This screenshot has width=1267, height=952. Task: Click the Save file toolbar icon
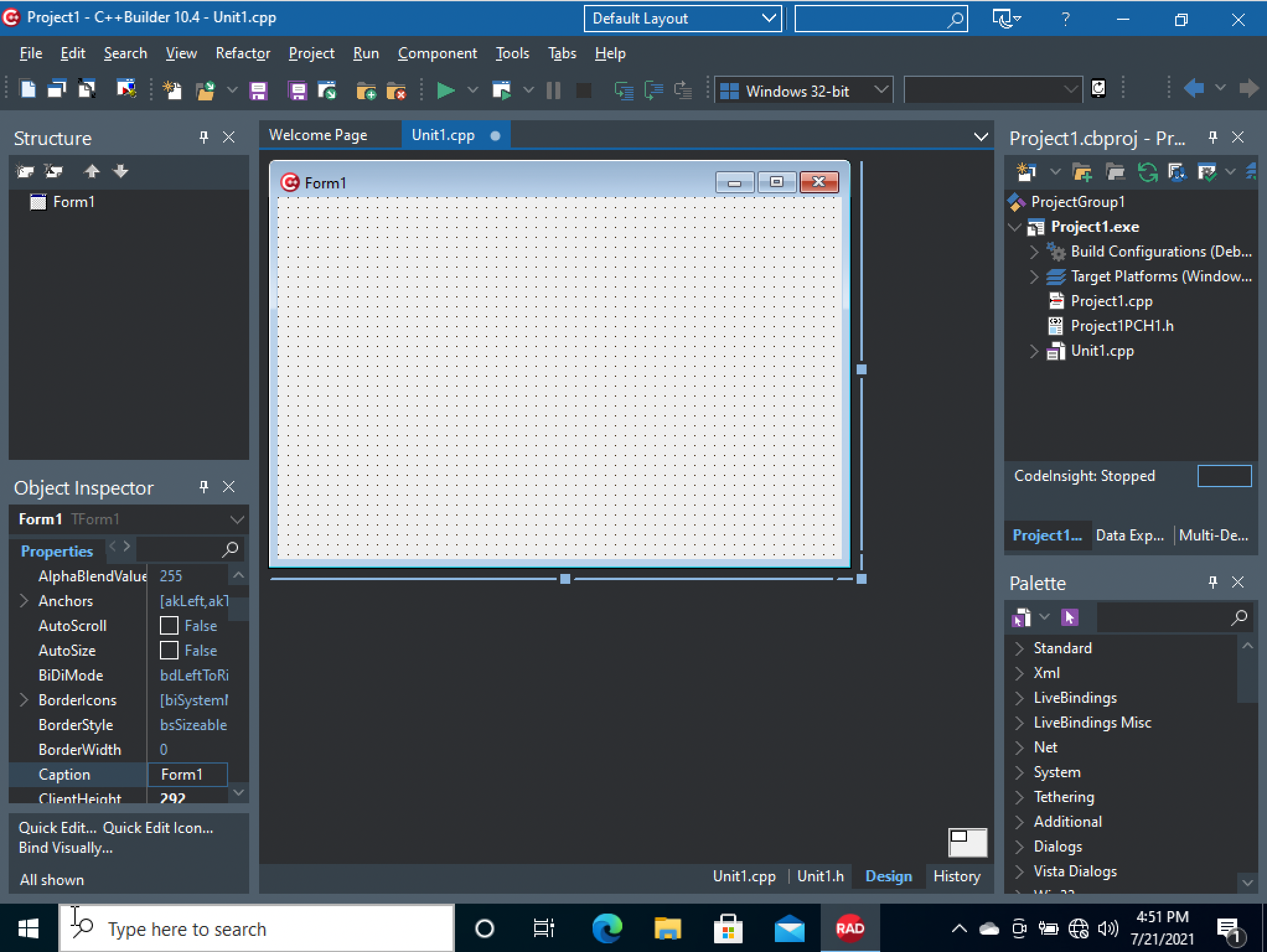click(x=258, y=90)
